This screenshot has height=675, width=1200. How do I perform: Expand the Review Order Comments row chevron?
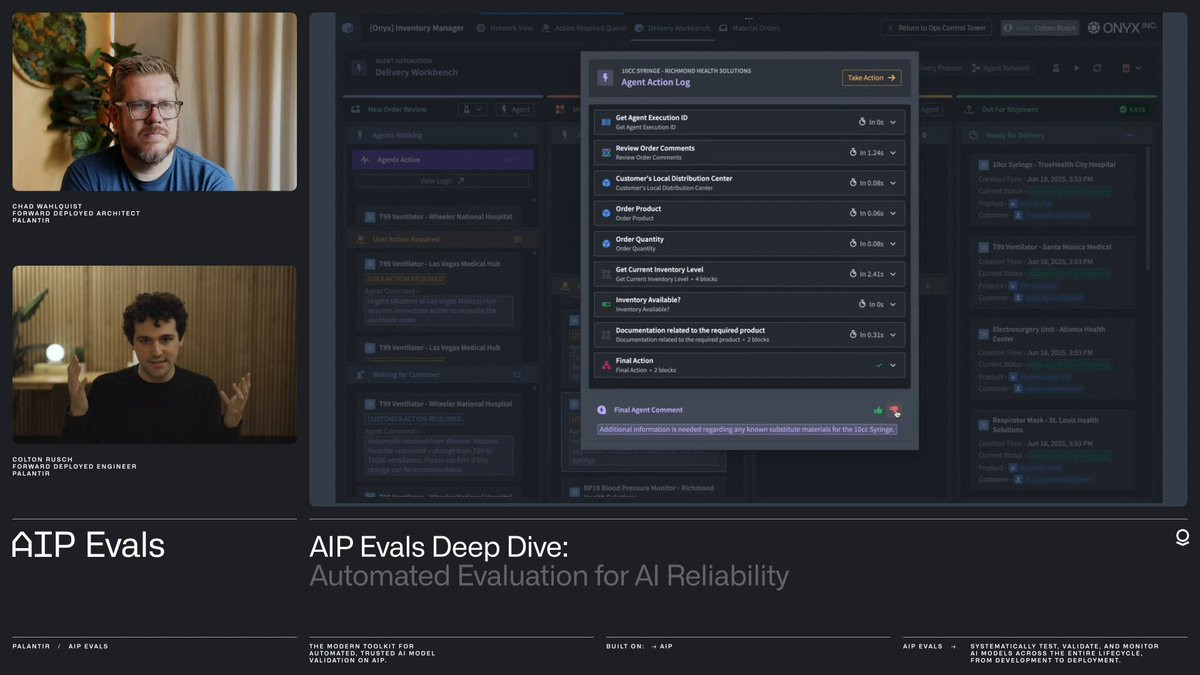[893, 152]
